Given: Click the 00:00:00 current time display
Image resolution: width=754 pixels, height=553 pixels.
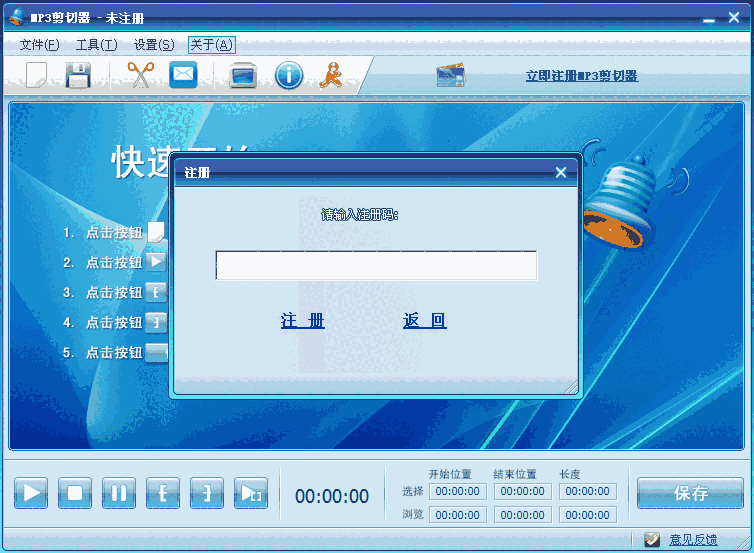Looking at the screenshot, I should pyautogui.click(x=332, y=496).
